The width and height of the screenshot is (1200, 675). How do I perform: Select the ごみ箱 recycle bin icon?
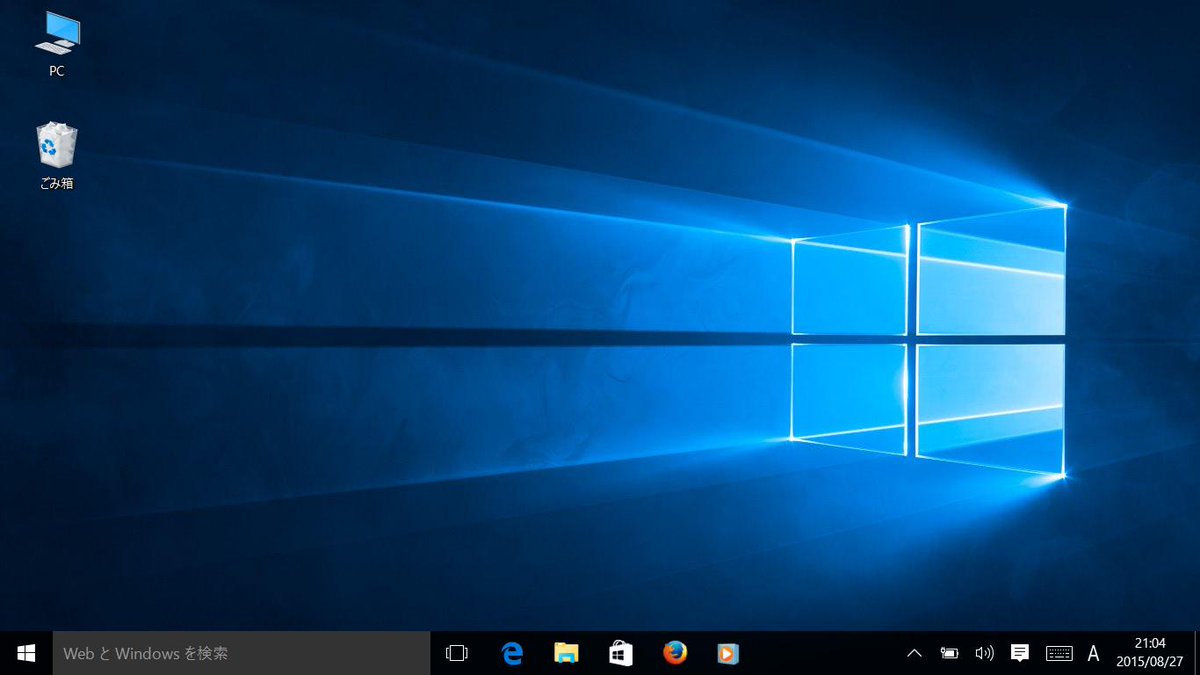57,157
